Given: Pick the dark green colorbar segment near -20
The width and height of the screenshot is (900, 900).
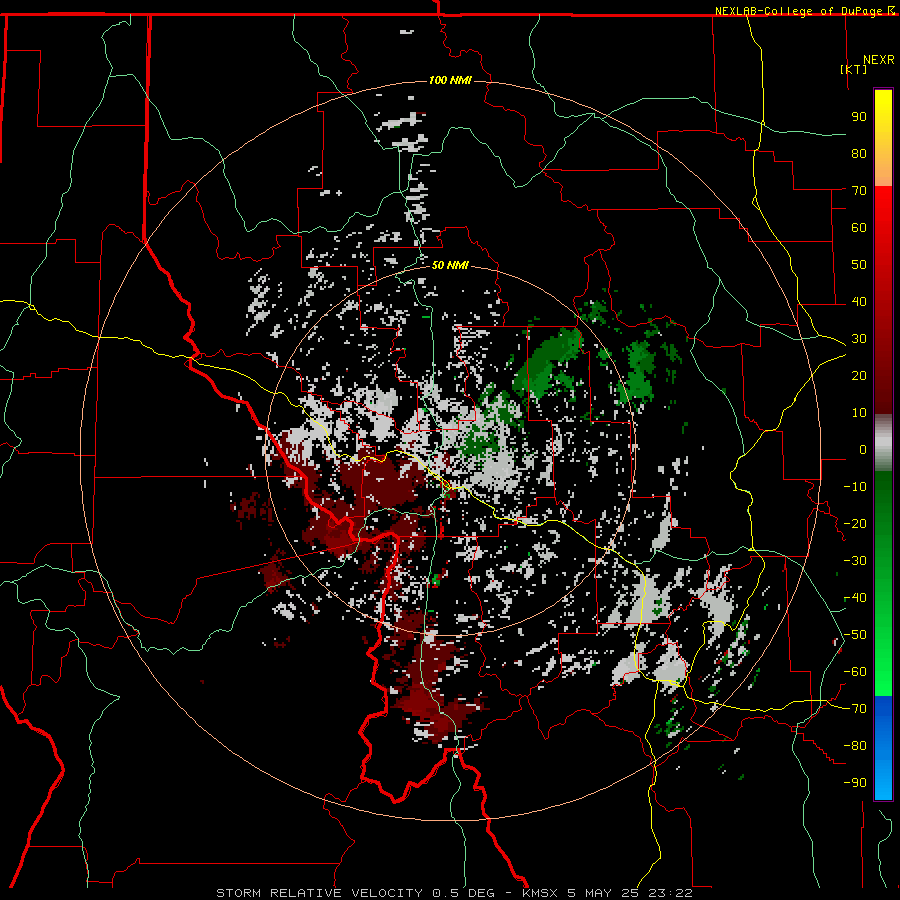Looking at the screenshot, I should [x=883, y=517].
